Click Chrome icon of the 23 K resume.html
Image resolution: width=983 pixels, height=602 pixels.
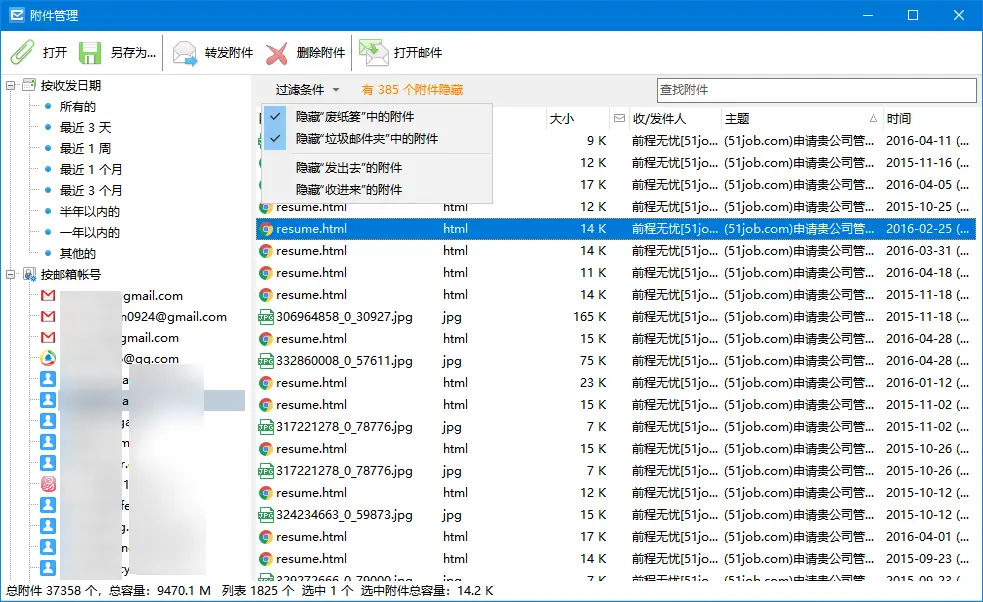tap(266, 383)
